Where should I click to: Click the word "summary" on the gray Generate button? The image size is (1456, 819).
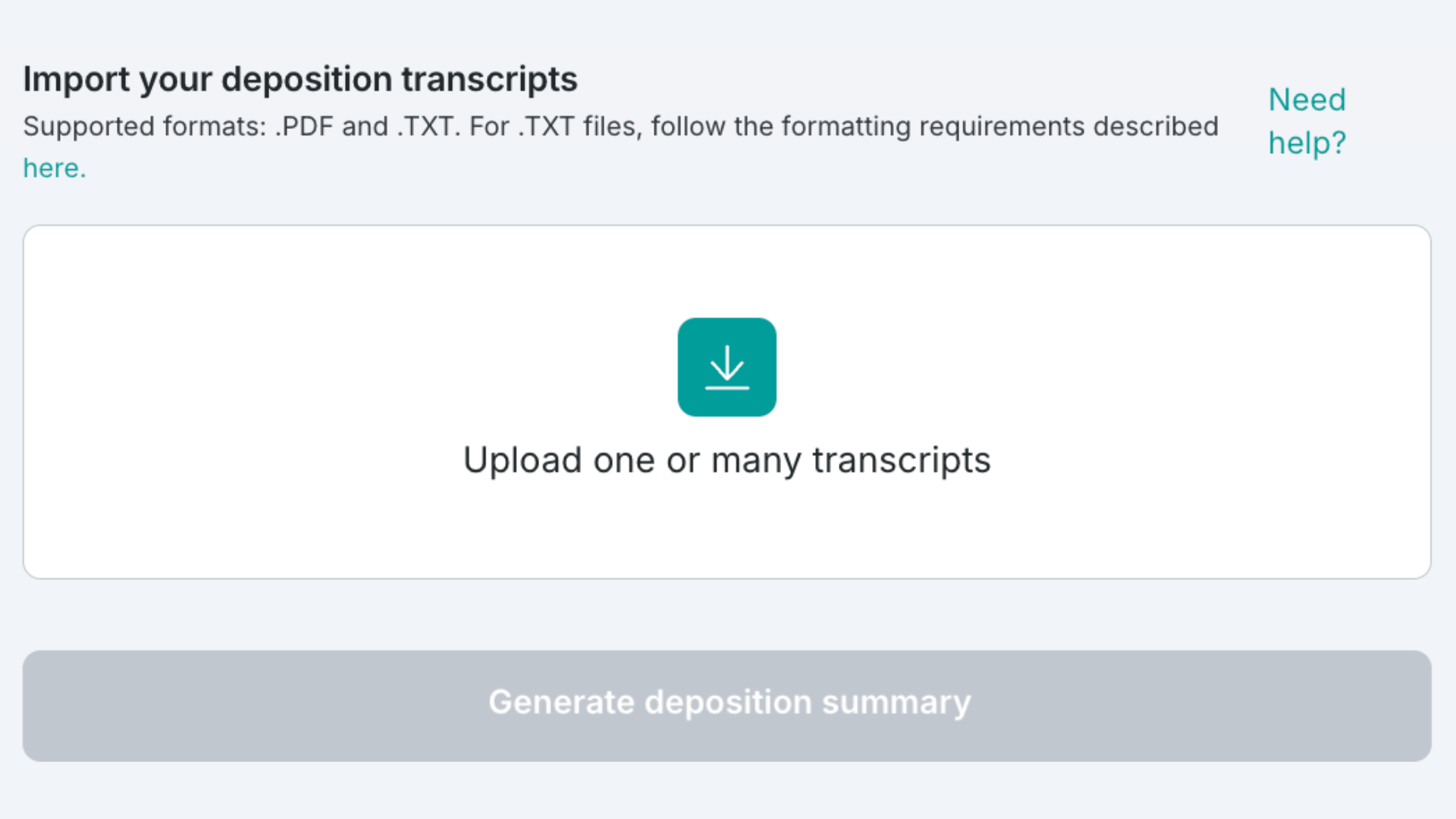click(x=896, y=703)
